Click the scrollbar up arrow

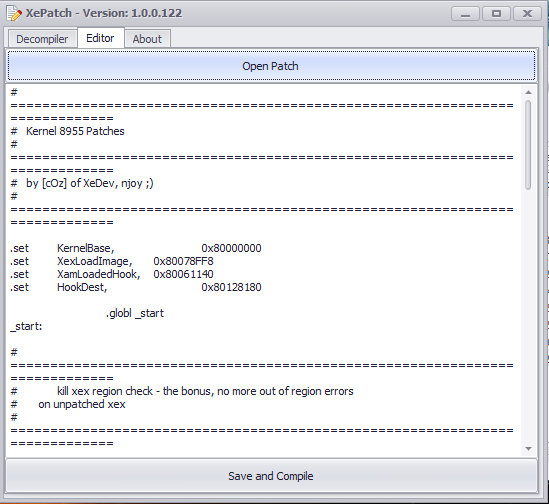coord(528,92)
